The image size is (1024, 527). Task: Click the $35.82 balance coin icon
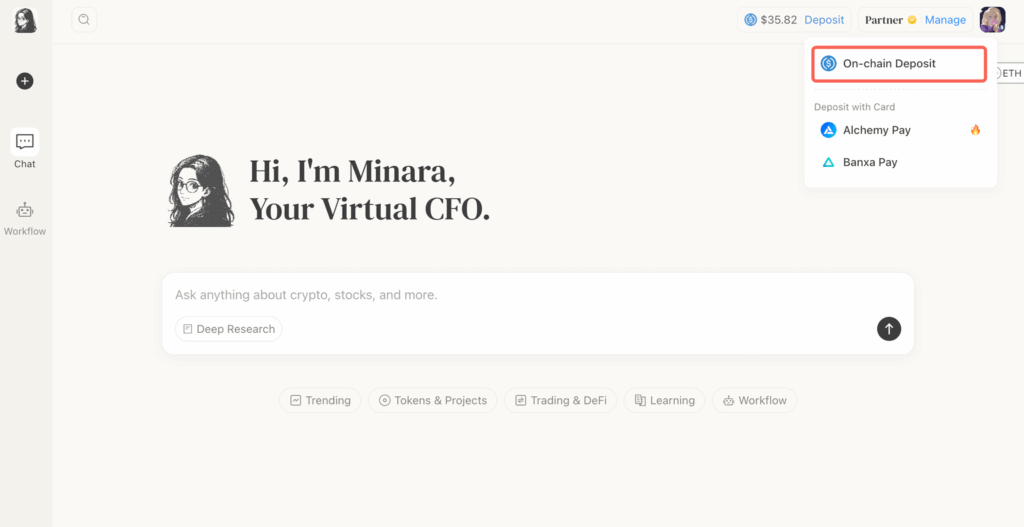[751, 20]
